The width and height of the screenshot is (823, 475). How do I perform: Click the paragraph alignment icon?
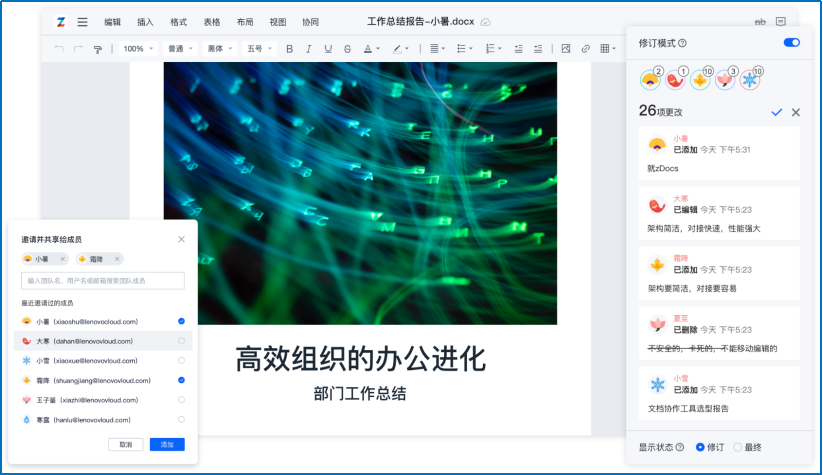click(x=434, y=49)
